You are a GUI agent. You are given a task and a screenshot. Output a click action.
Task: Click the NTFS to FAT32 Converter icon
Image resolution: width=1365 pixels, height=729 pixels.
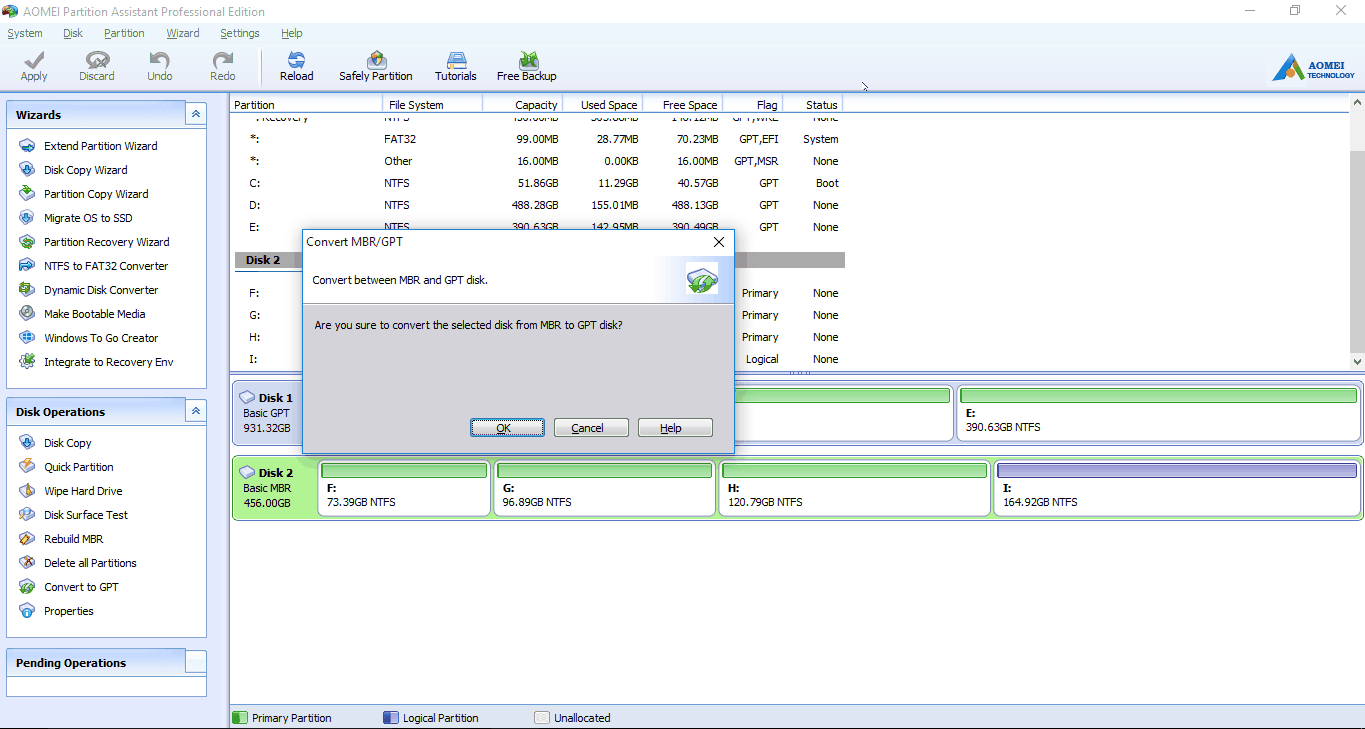point(27,266)
